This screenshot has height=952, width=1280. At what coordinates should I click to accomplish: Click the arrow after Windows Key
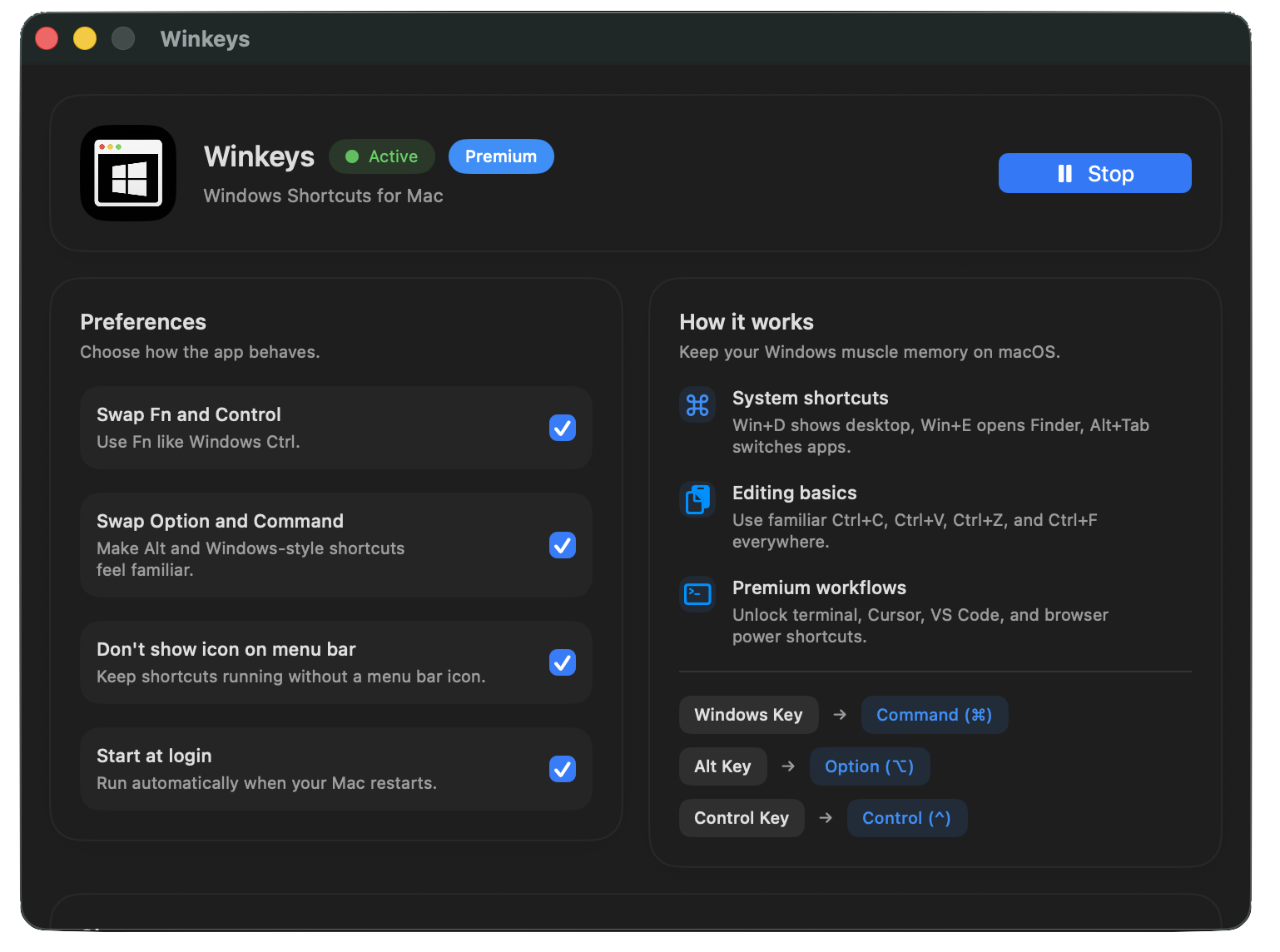point(840,715)
